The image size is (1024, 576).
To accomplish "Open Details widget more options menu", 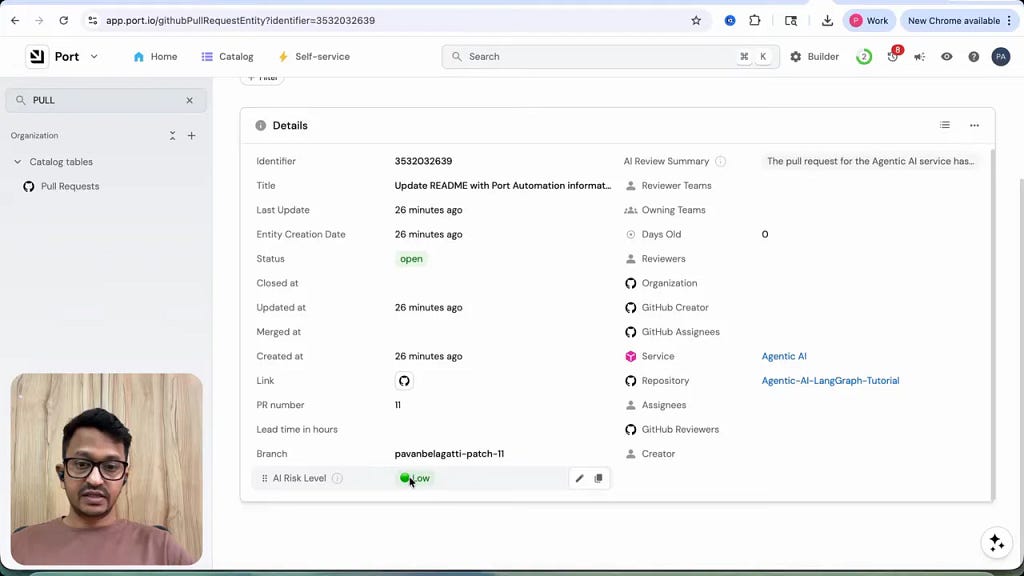I will point(974,125).
